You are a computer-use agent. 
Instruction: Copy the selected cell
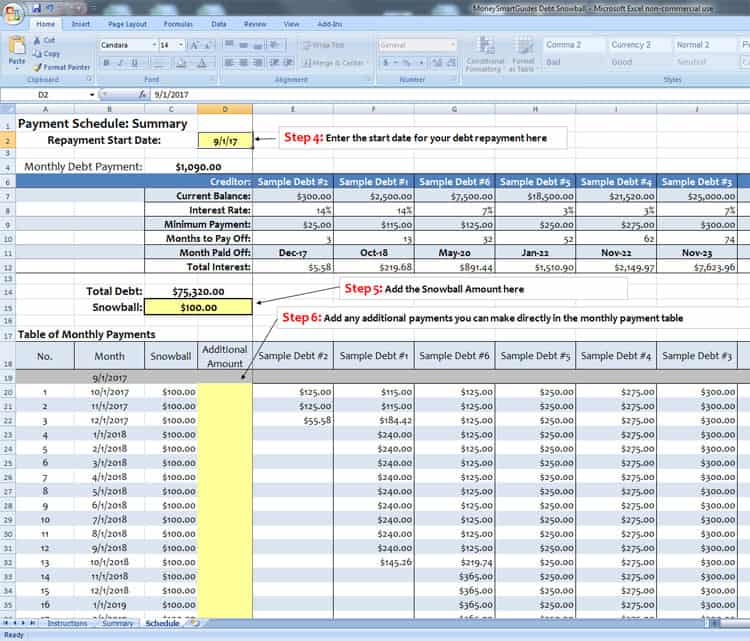46,54
